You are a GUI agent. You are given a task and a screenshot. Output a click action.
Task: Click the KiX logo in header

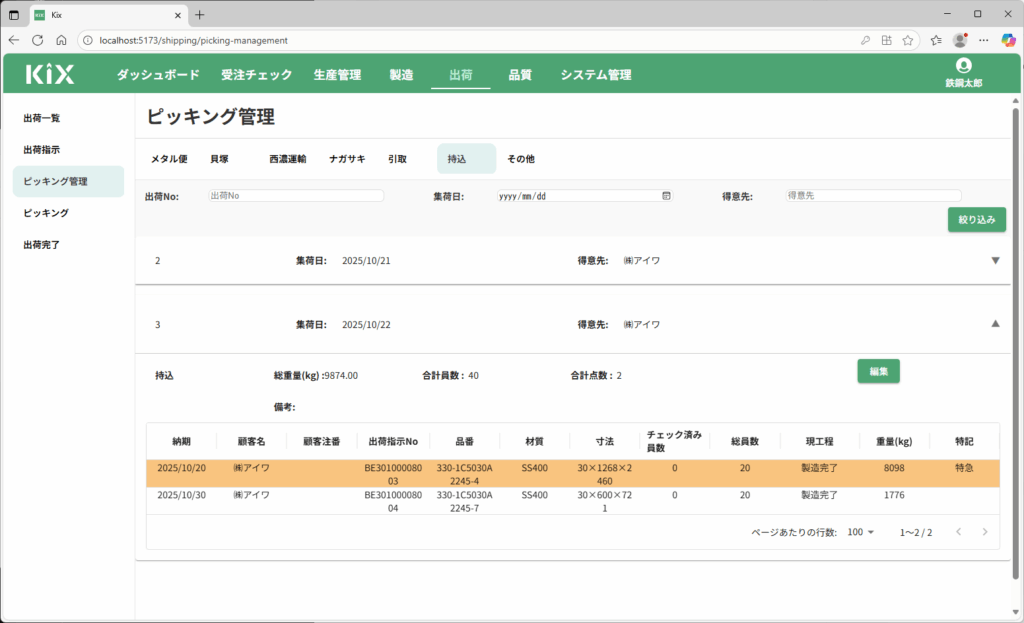tap(50, 74)
